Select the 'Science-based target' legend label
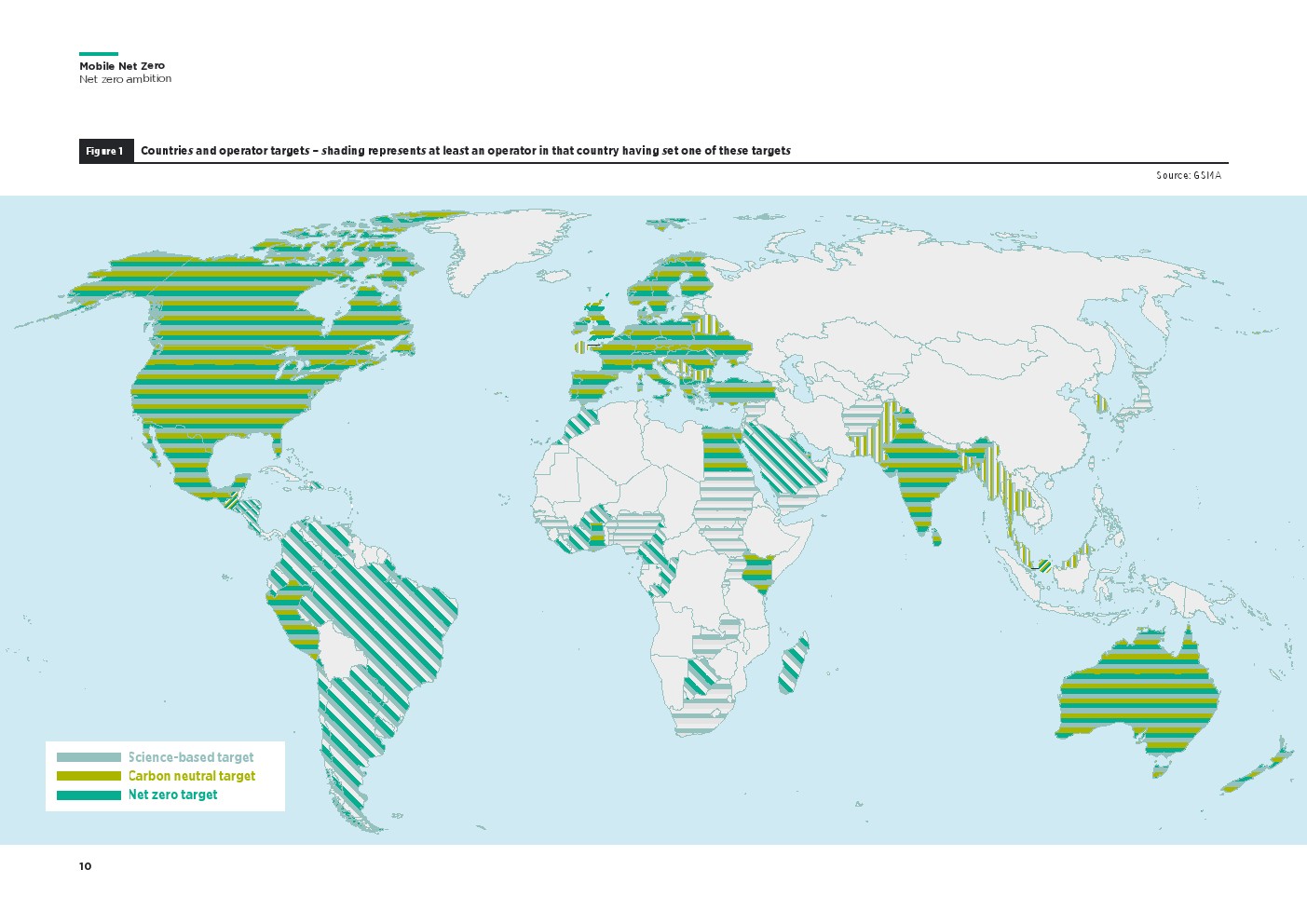The width and height of the screenshot is (1307, 924). click(x=191, y=757)
